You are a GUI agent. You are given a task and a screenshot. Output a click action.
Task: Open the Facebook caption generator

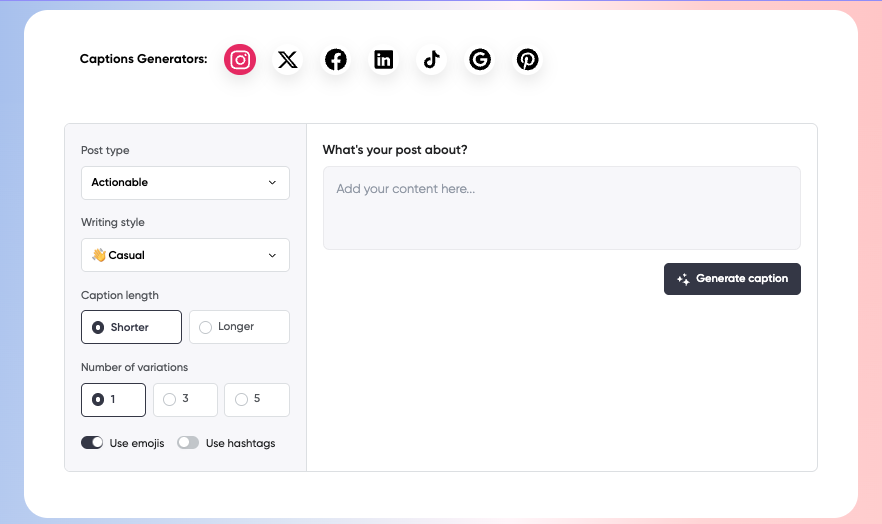pos(336,60)
